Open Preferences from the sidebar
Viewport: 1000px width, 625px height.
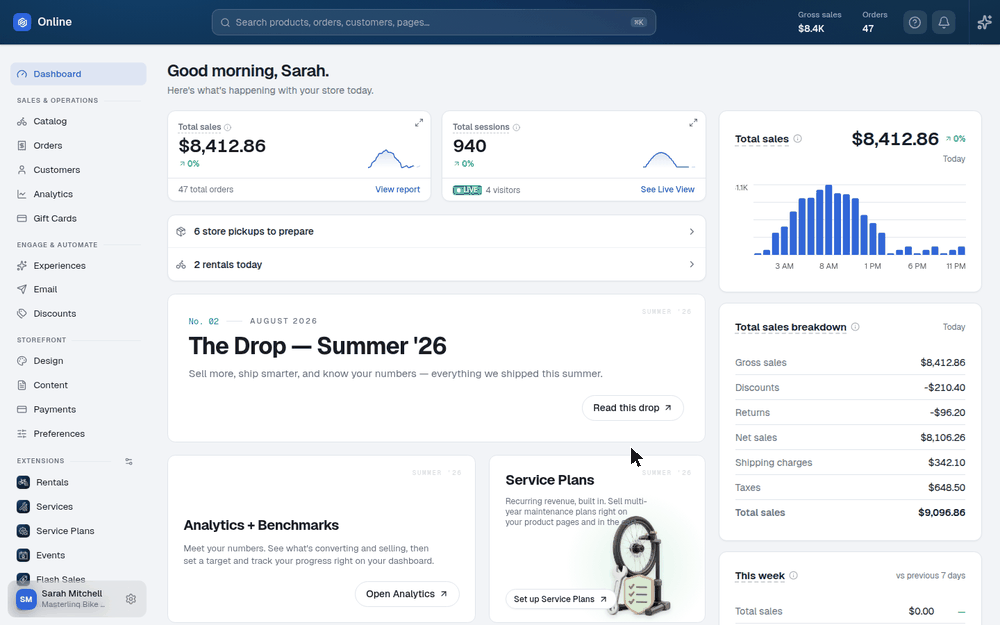pos(78,433)
